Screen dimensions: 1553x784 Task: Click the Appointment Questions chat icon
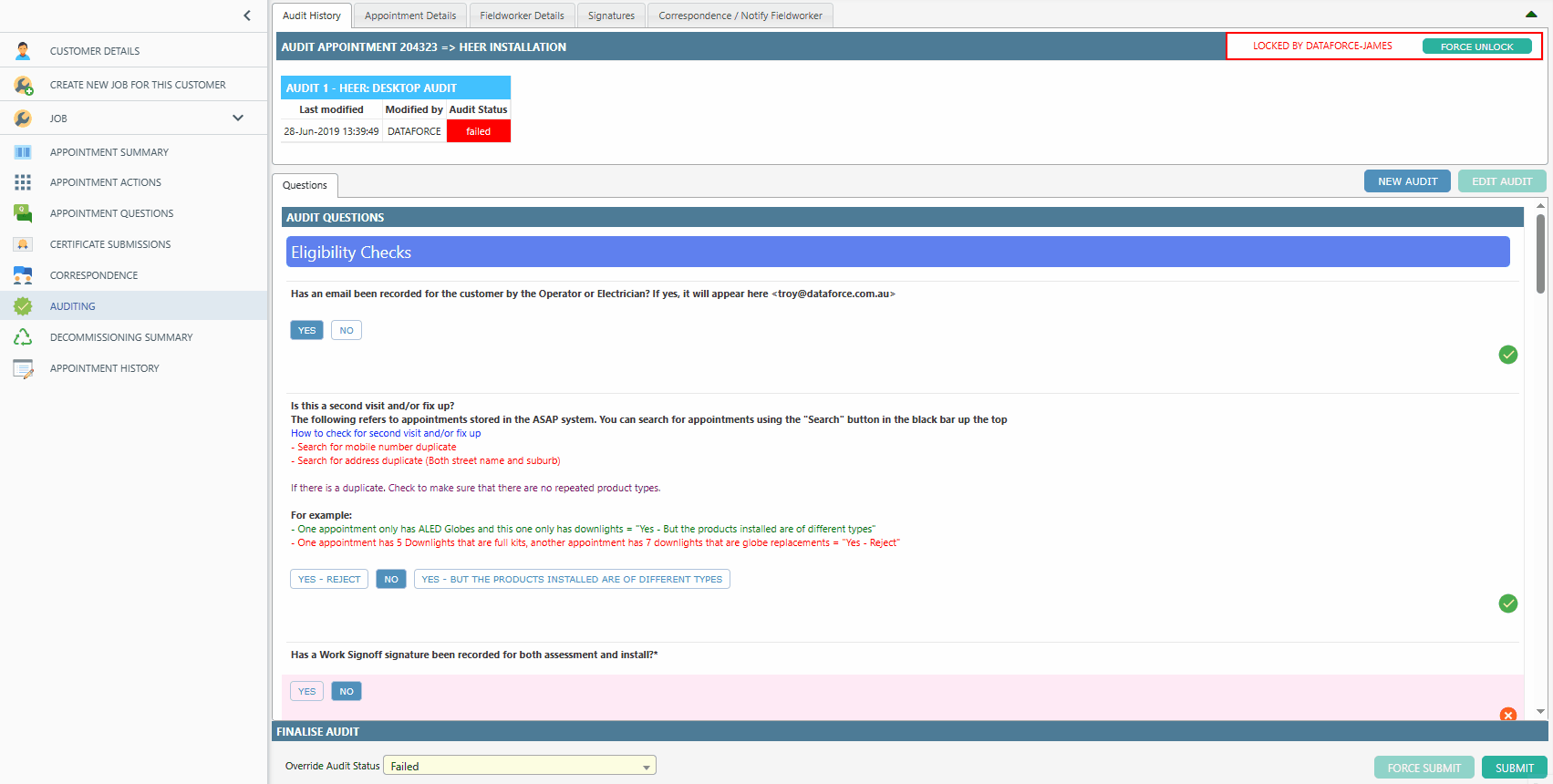23,213
